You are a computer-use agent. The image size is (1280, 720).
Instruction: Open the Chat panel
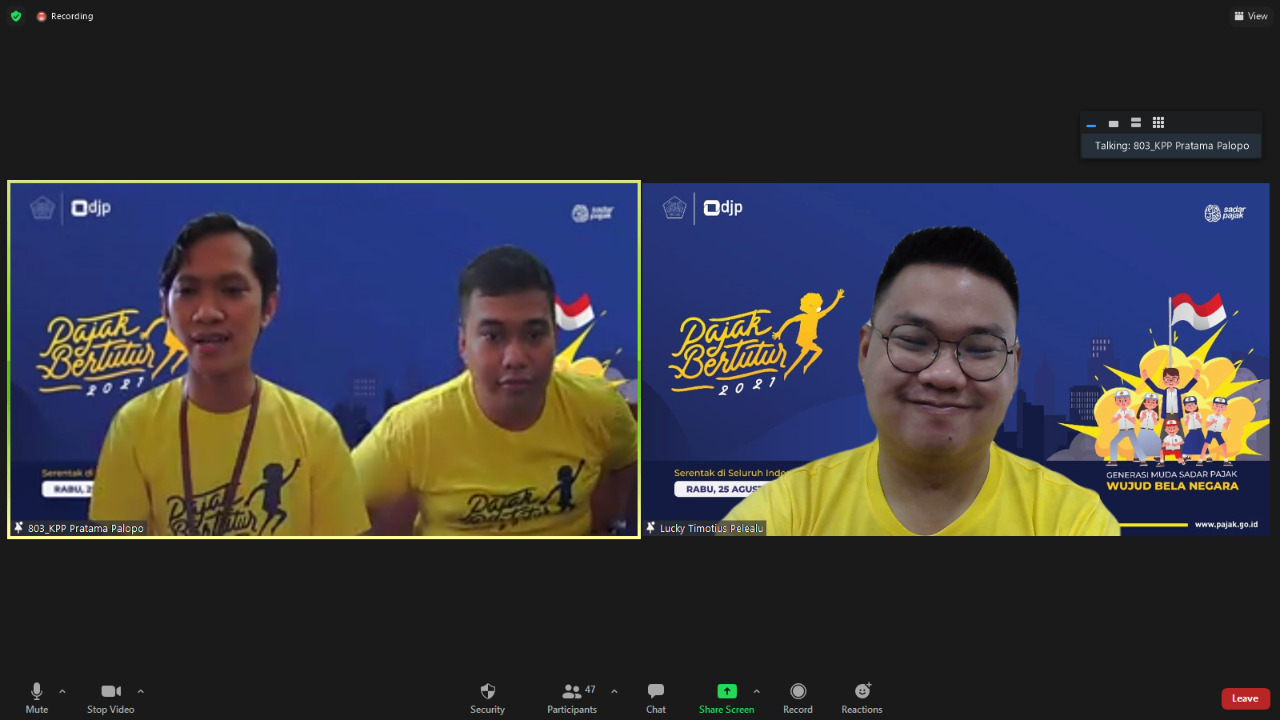point(655,697)
